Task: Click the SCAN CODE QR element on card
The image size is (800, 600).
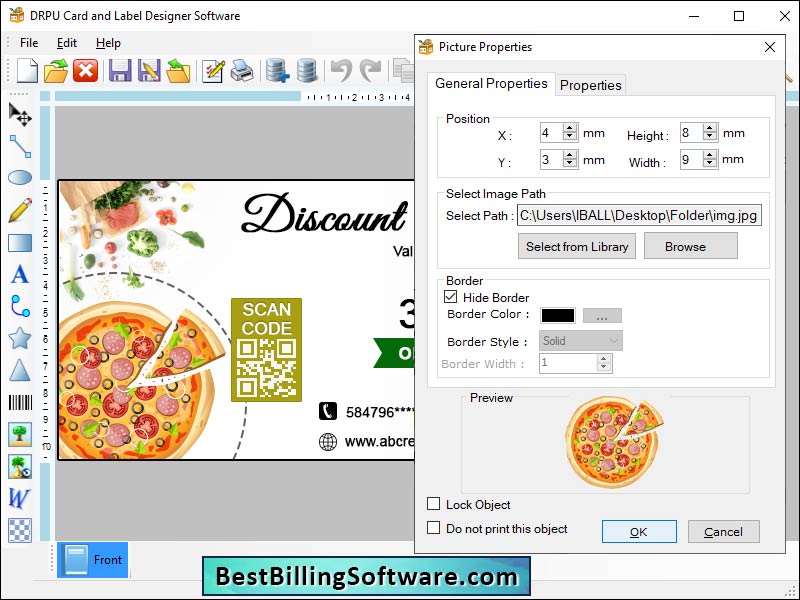Action: pos(266,350)
